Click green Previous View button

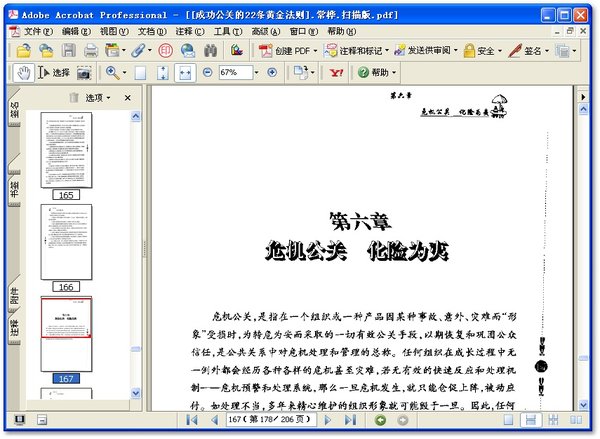pos(380,420)
